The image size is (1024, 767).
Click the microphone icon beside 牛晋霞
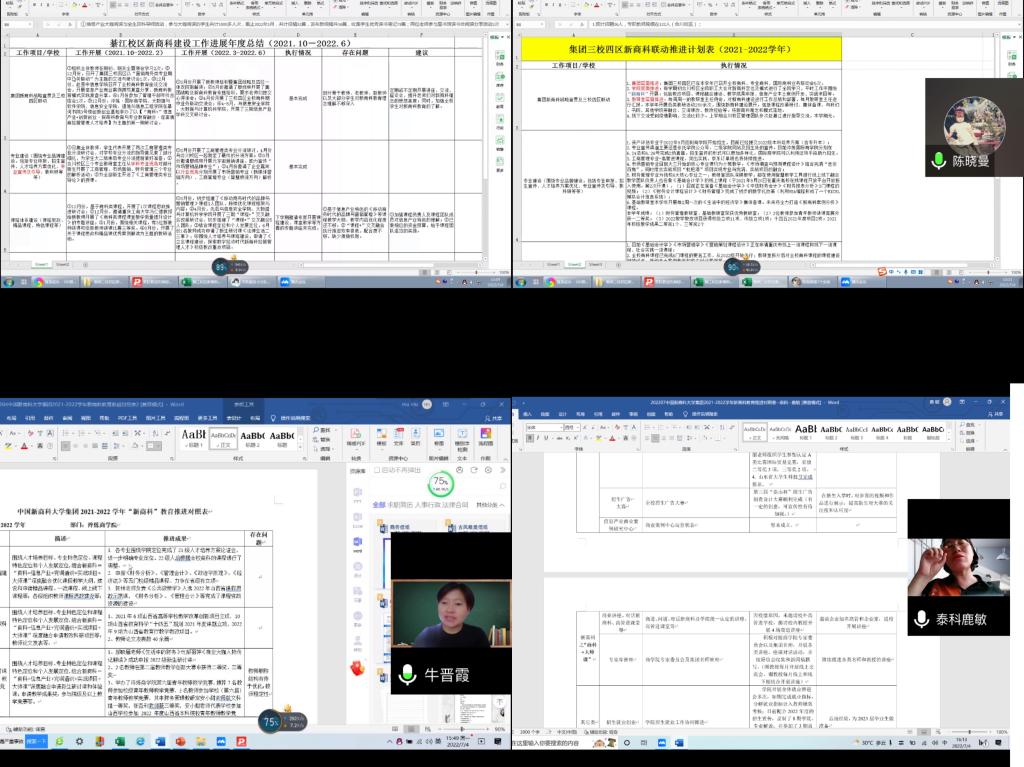coord(408,673)
